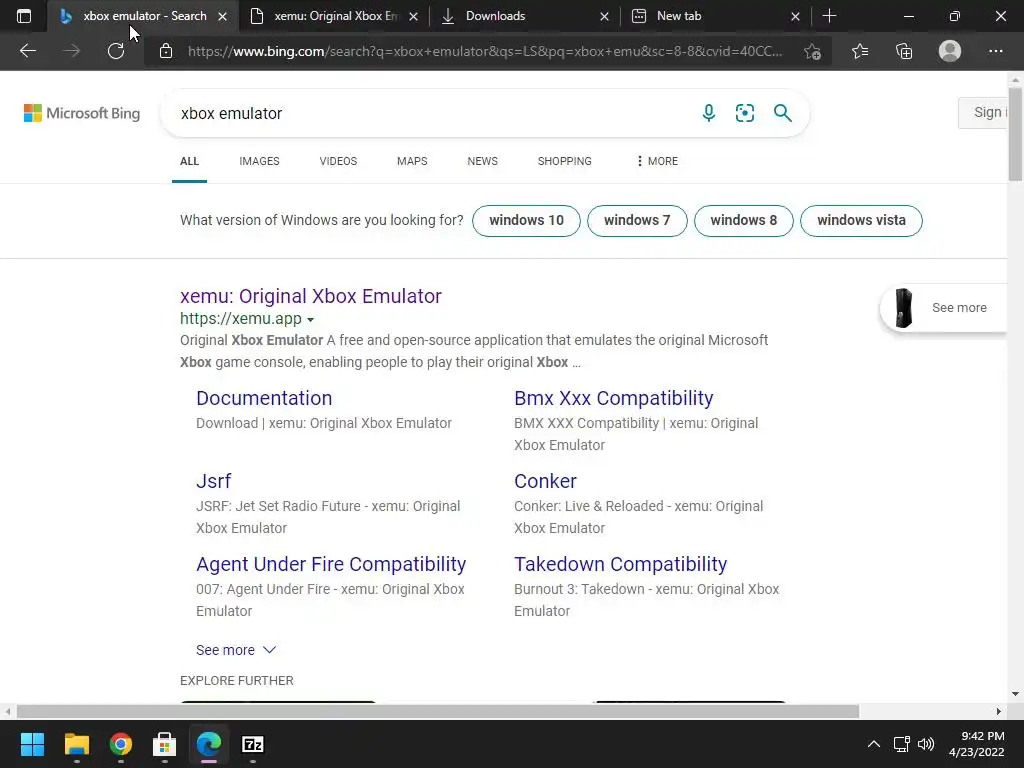Close the New tab tab
1024x768 pixels.
[795, 16]
